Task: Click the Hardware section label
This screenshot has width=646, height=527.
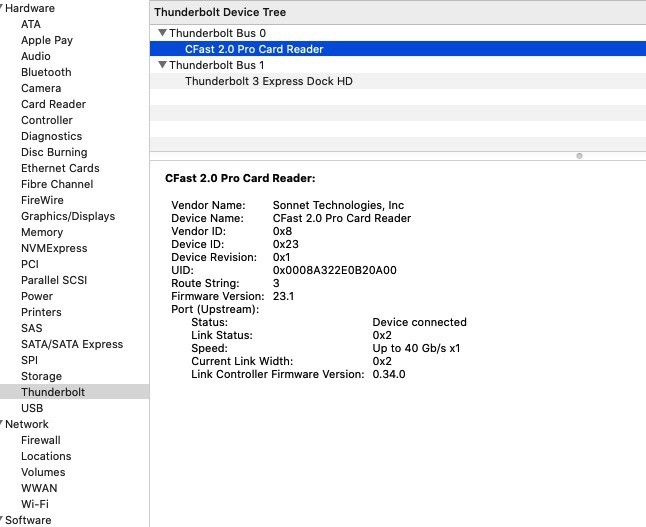Action: click(30, 8)
